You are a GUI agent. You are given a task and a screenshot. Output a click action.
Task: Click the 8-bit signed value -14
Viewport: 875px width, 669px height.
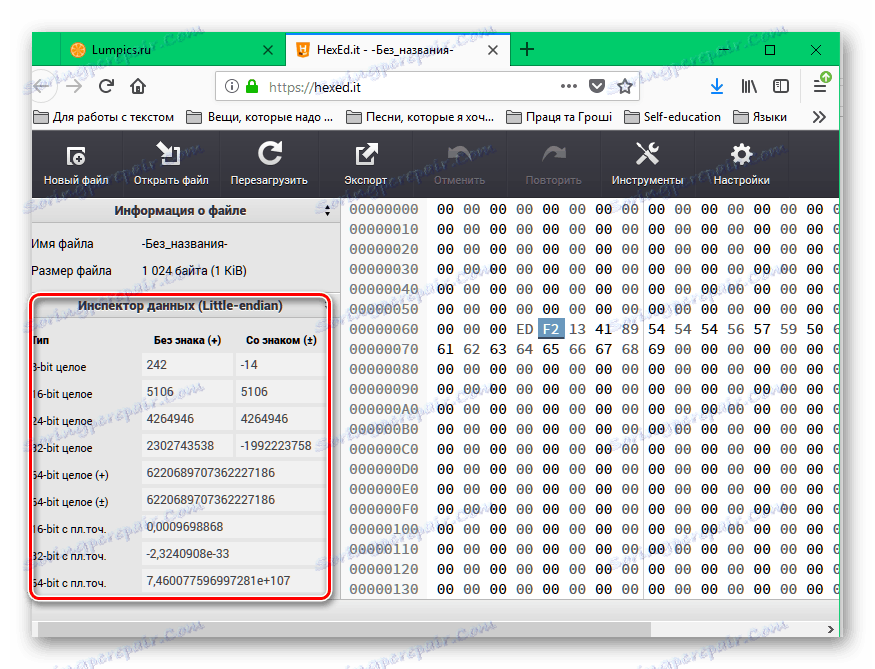280,365
